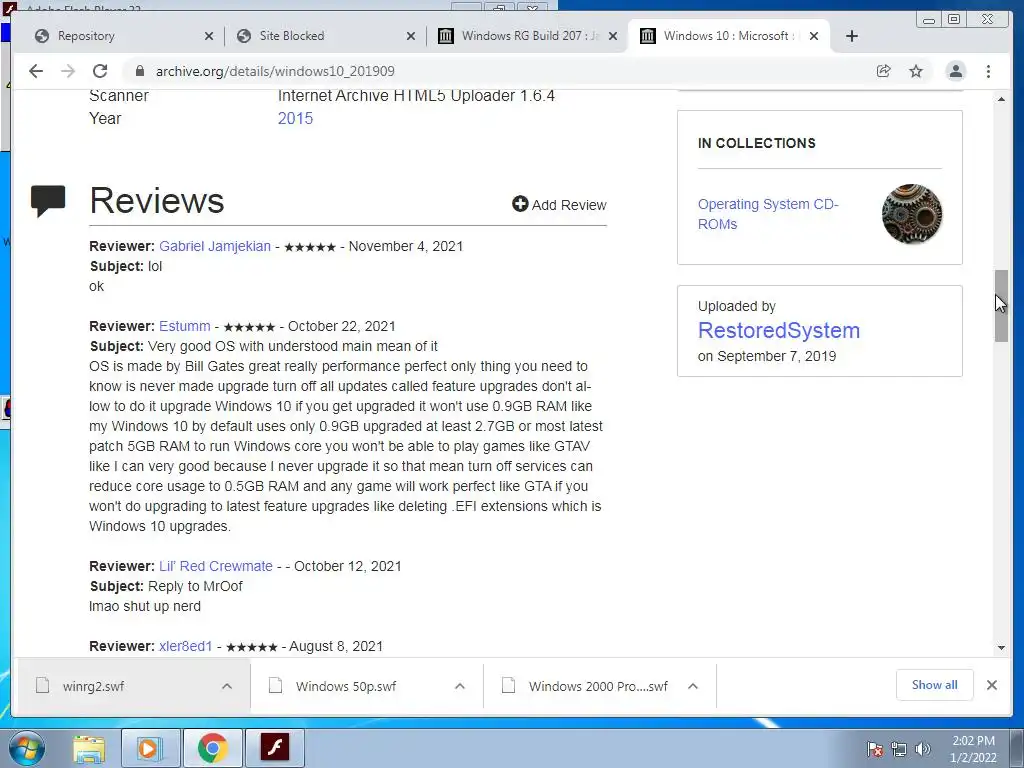The height and width of the screenshot is (768, 1024).
Task: Close the Repository tab
Action: (209, 36)
